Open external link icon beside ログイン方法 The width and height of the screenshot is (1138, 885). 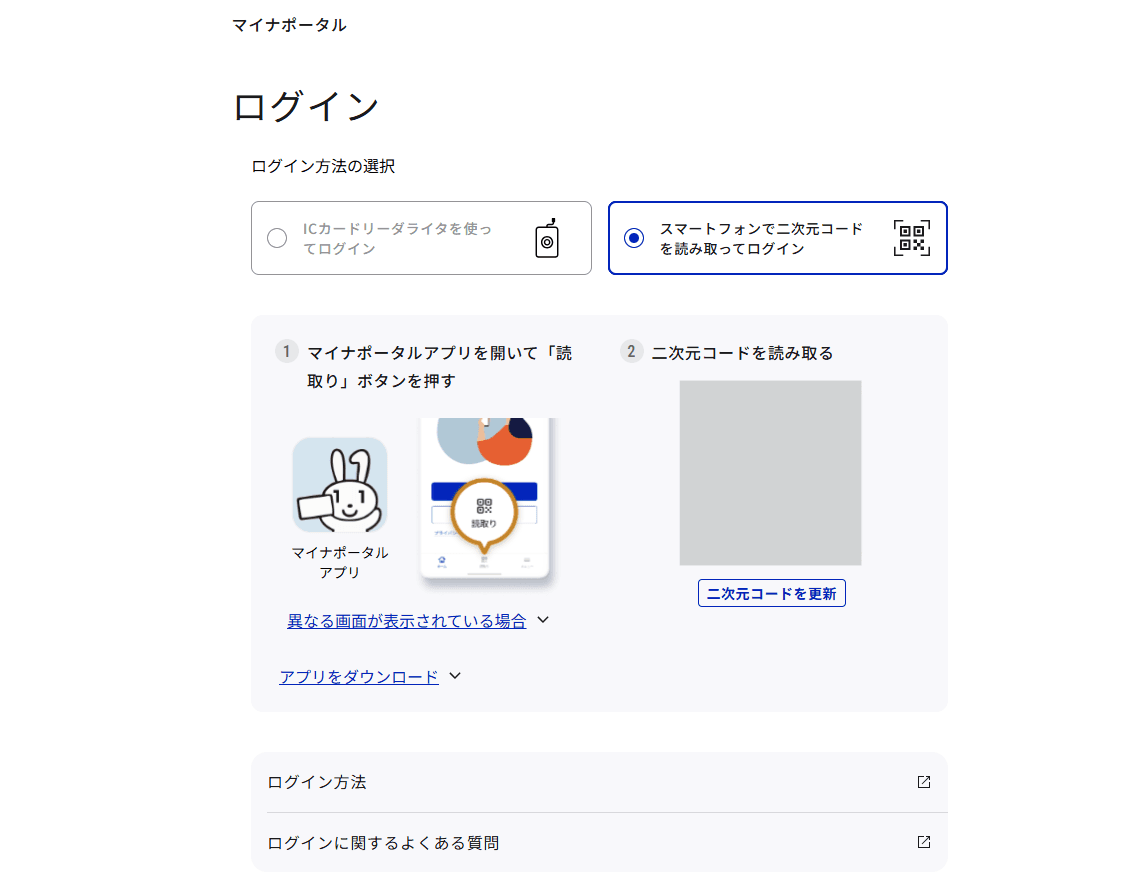(x=923, y=782)
